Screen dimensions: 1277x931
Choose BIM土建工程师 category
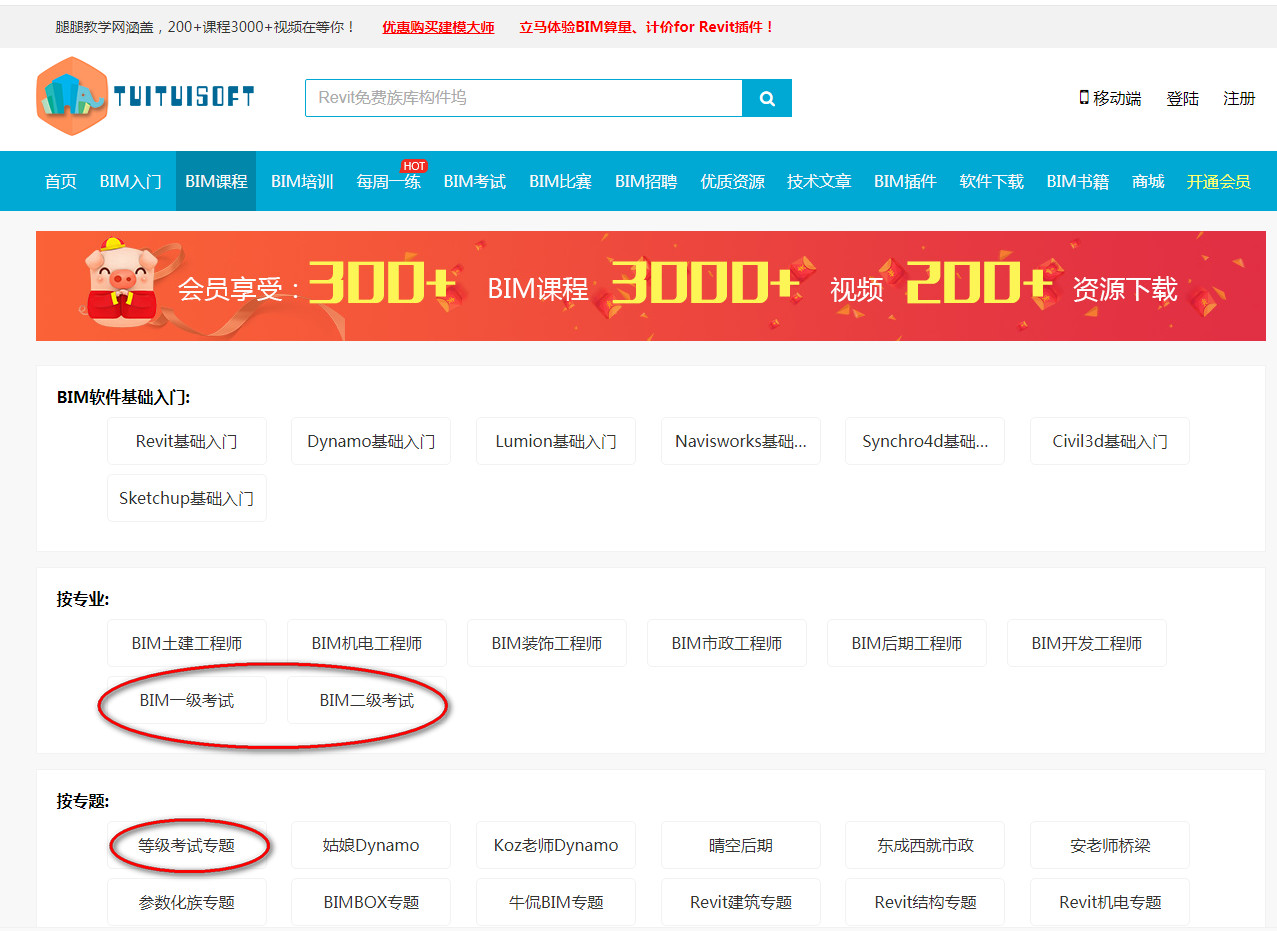[x=187, y=643]
